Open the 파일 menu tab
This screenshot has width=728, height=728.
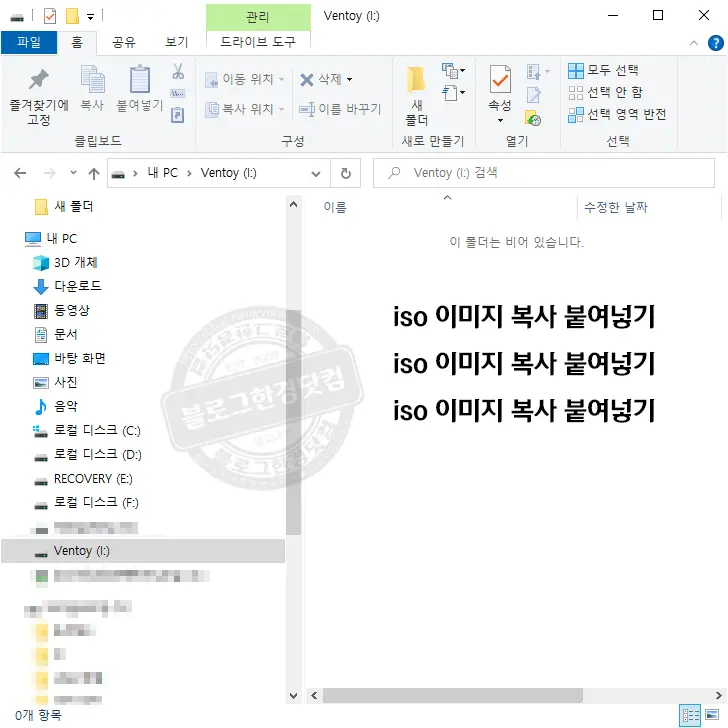[29, 43]
